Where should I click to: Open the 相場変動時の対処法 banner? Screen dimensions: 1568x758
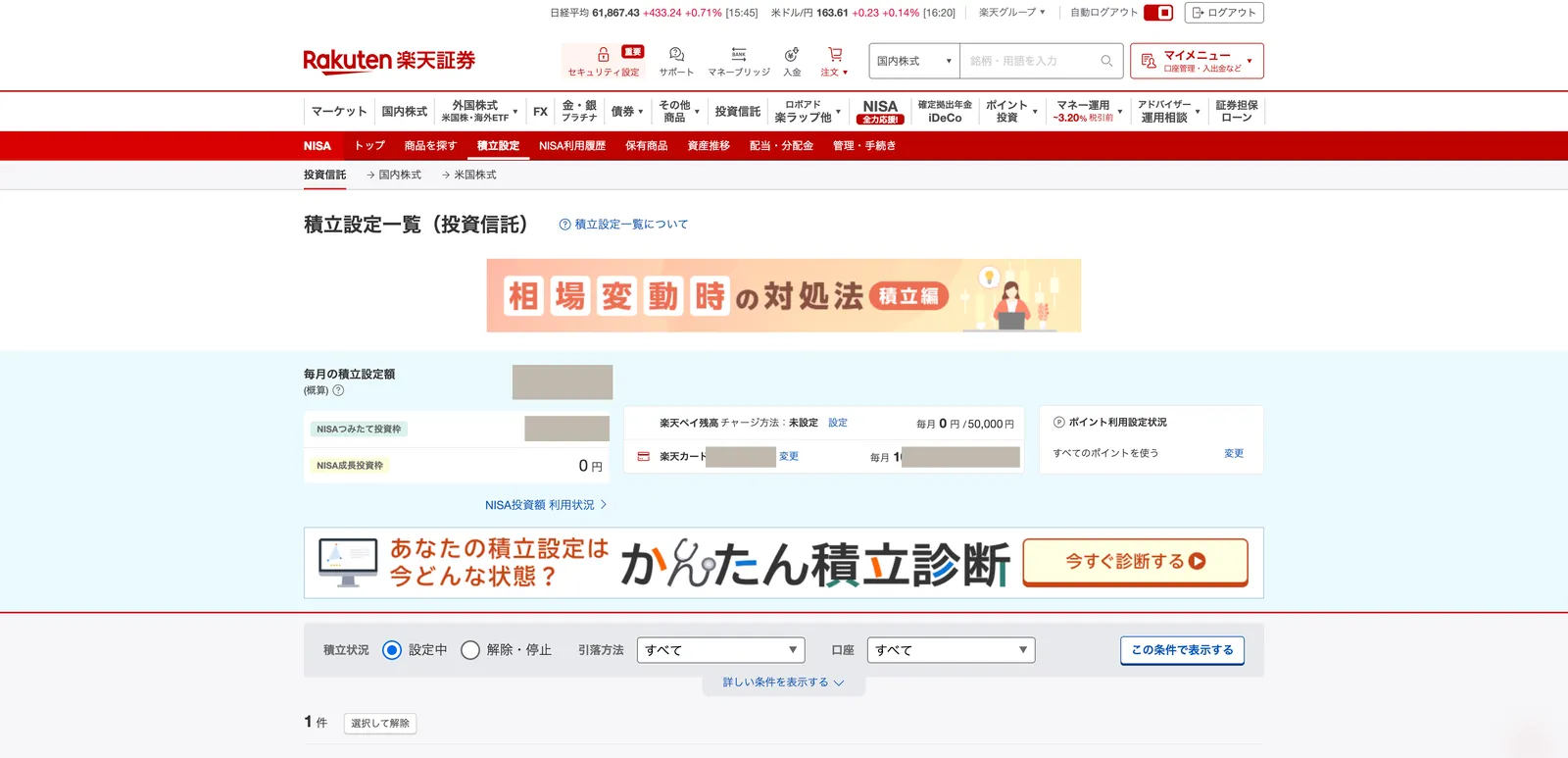coord(784,295)
